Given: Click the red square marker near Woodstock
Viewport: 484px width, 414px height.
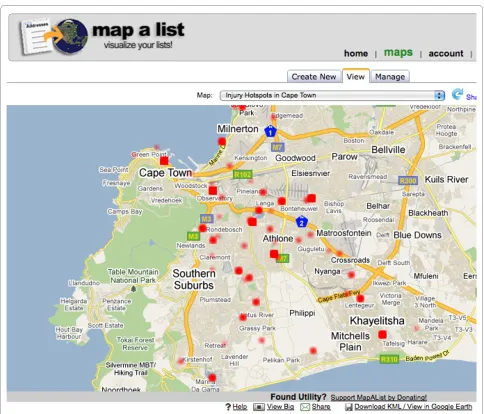Looking at the screenshot, I should click(213, 191).
